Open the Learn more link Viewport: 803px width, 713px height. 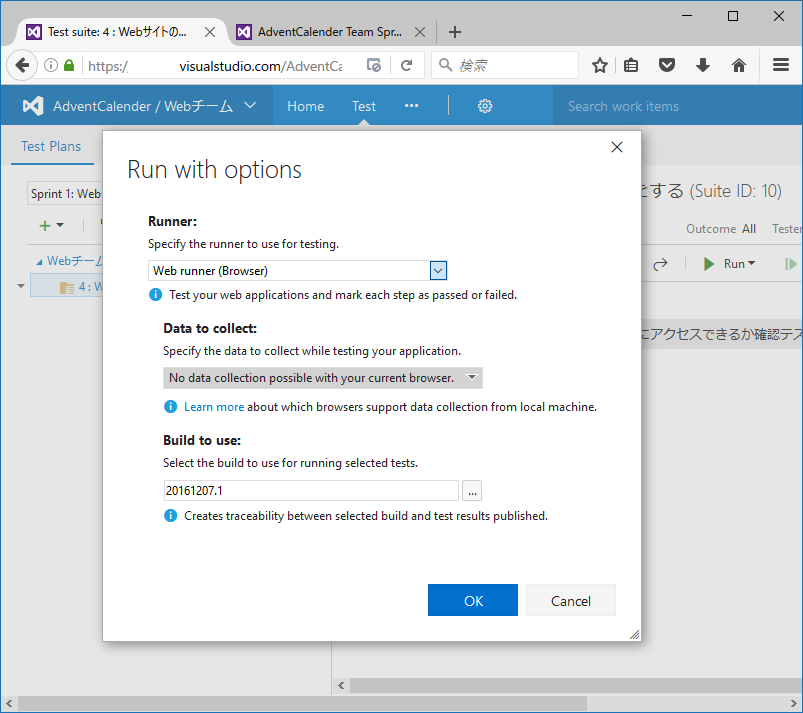point(214,407)
